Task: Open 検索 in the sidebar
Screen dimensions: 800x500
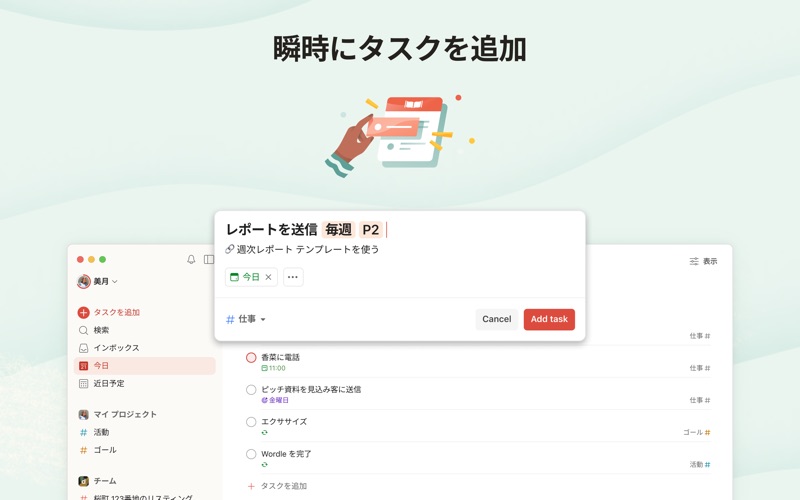Action: pos(101,330)
